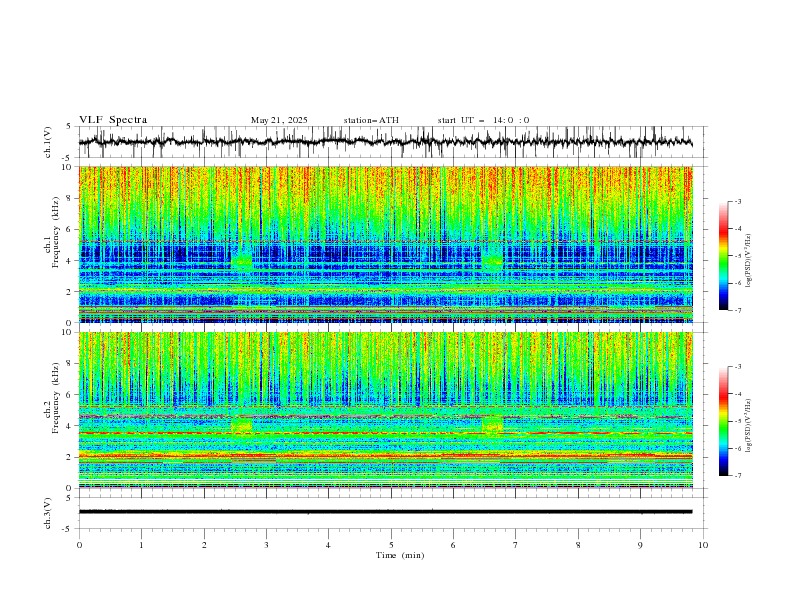Click time axis tick label "9"
Image resolution: width=792 pixels, height=612 pixels.
point(640,545)
